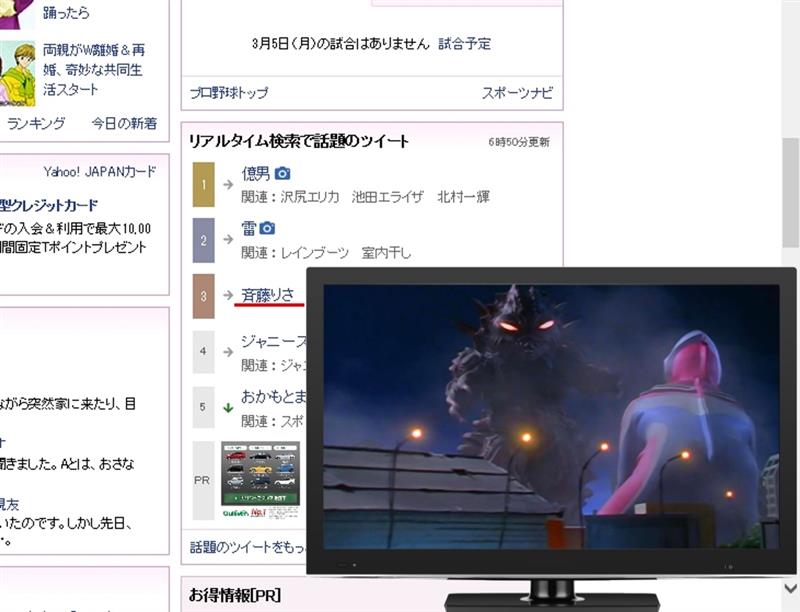
Task: Click the の入会＆利用で最大10,00 text
Action: click(x=76, y=228)
